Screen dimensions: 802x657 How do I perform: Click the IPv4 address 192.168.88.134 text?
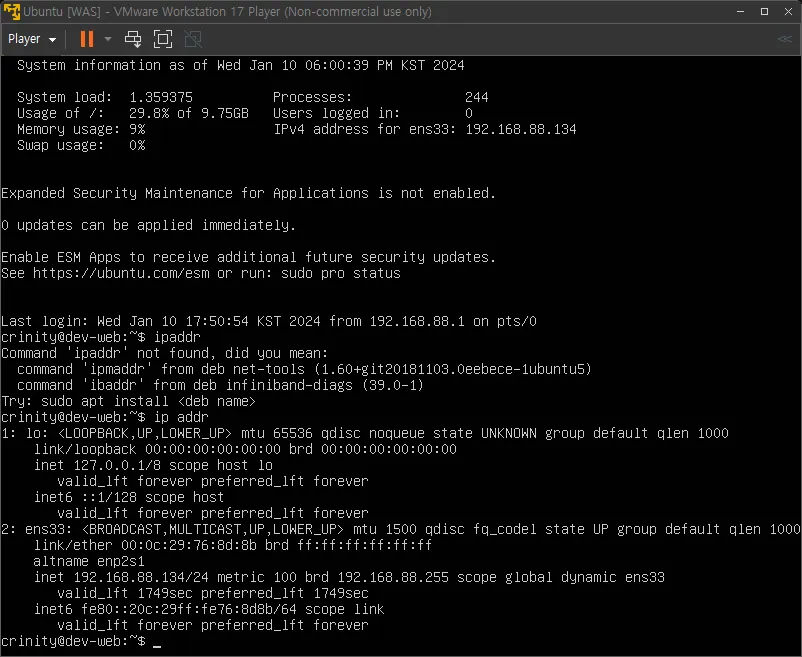(521, 129)
